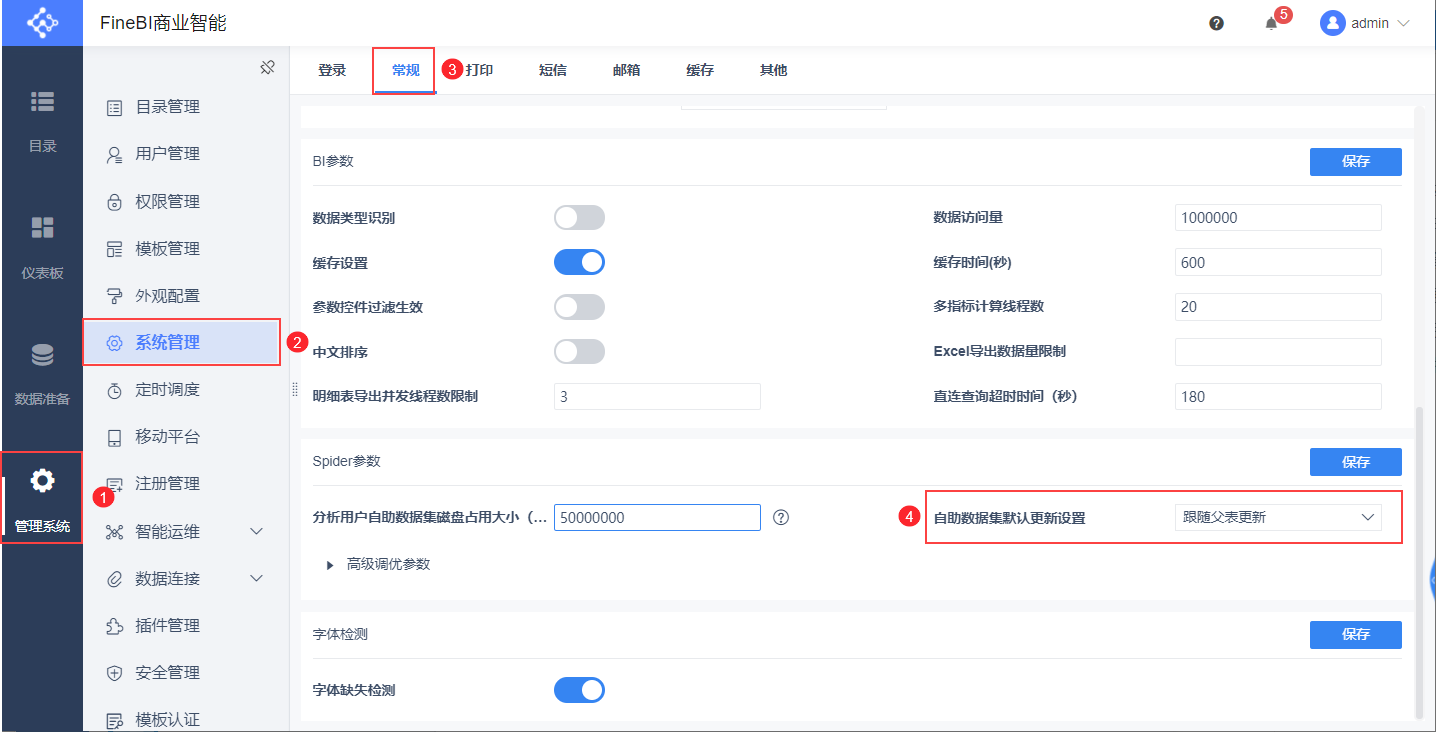Expand the 智能运维 submenu chevron
The image size is (1436, 732).
point(256,531)
